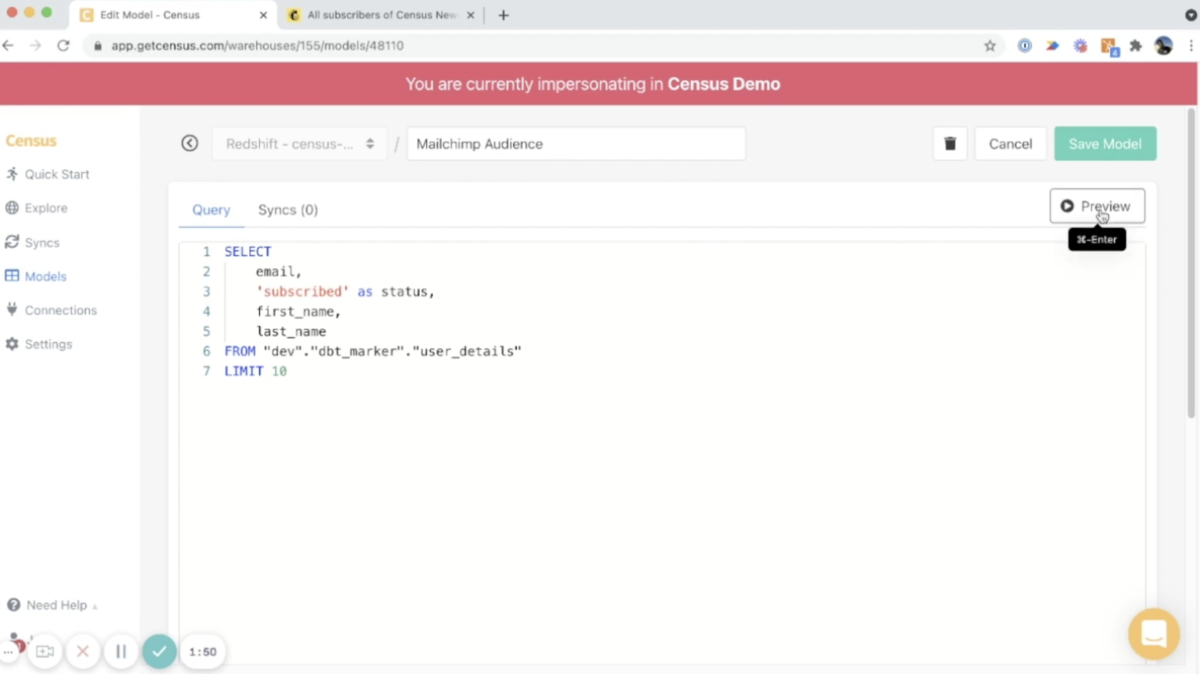Image resolution: width=1200 pixels, height=674 pixels.
Task: Click the purple burst extension icon
Action: [x=1080, y=45]
